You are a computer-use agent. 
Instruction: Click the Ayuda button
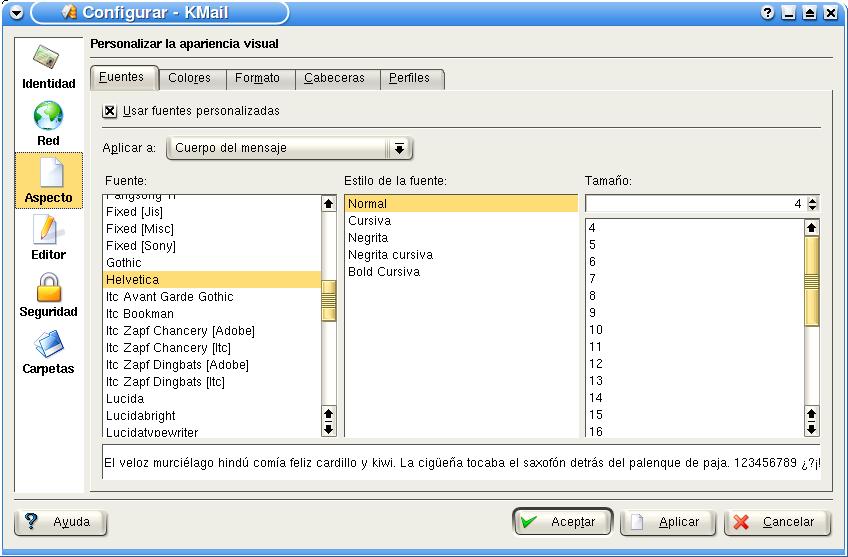click(x=60, y=522)
